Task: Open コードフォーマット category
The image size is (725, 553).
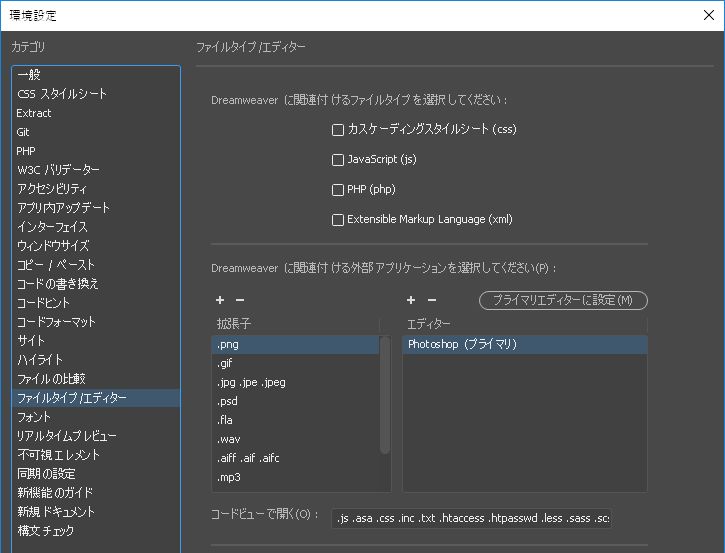Action: (96, 321)
